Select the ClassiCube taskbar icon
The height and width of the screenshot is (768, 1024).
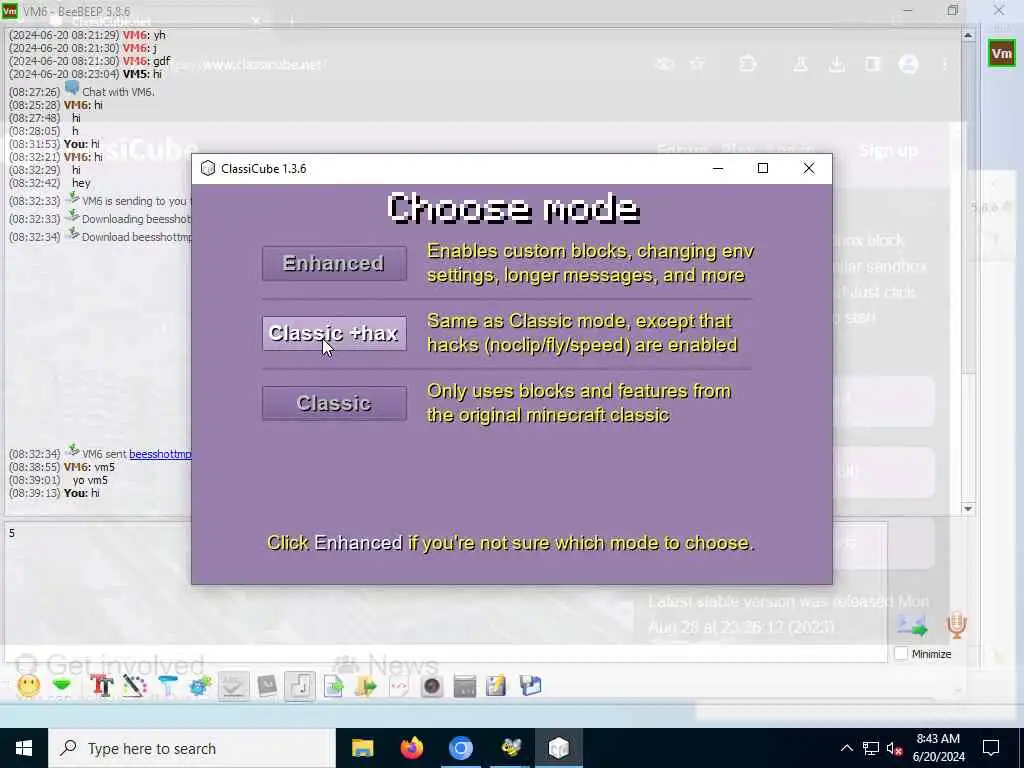pyautogui.click(x=559, y=748)
